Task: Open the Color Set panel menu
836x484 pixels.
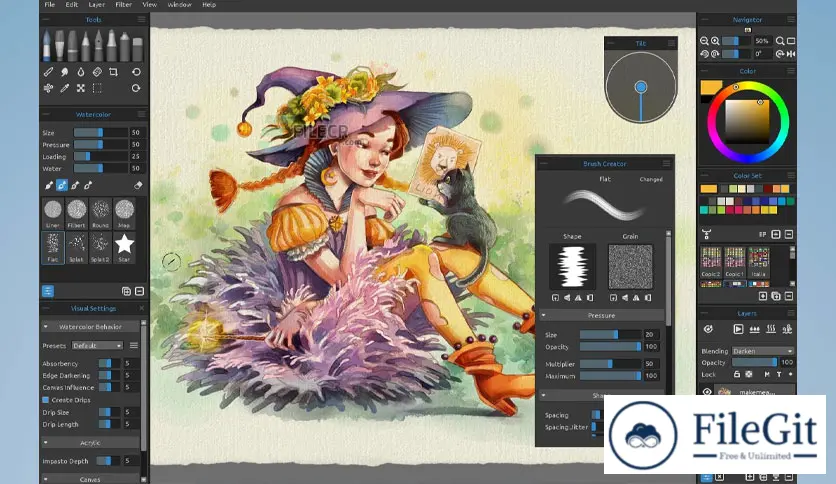Action: tap(791, 175)
